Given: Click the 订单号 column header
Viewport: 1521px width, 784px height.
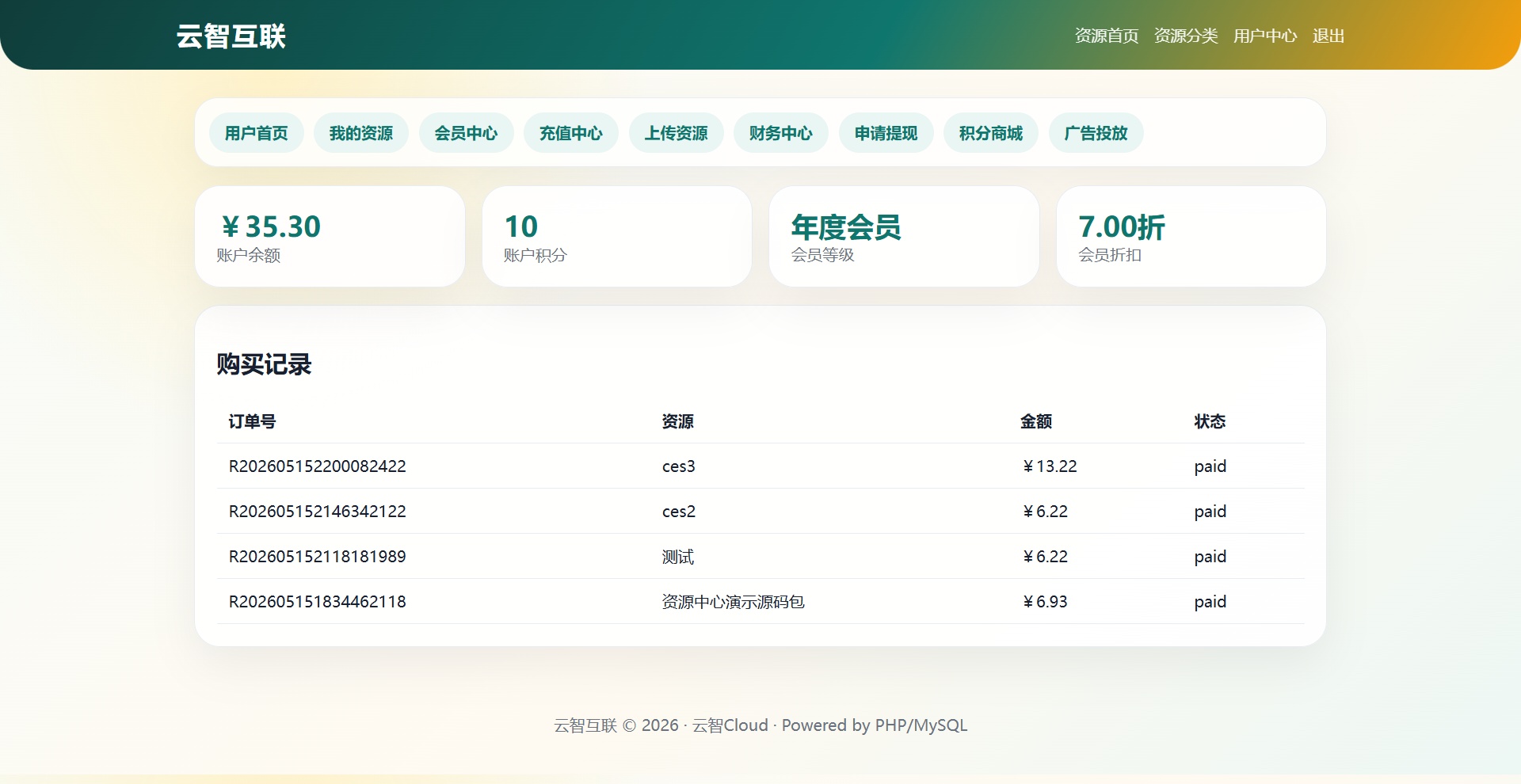Looking at the screenshot, I should pyautogui.click(x=252, y=421).
